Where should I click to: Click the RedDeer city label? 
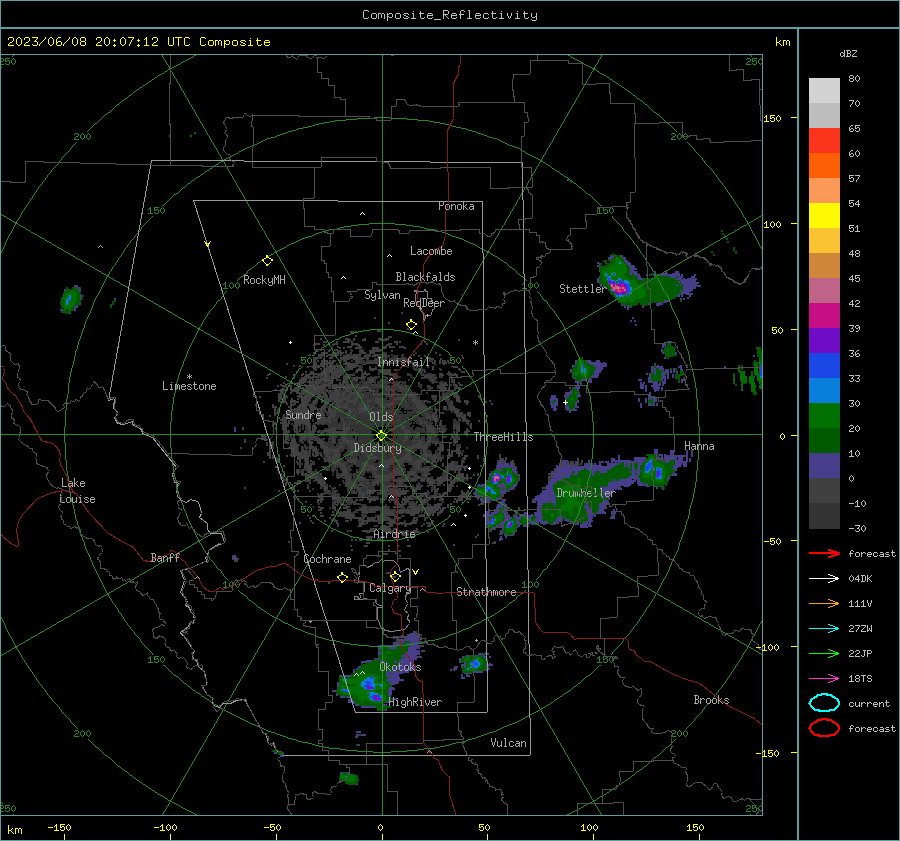[424, 303]
